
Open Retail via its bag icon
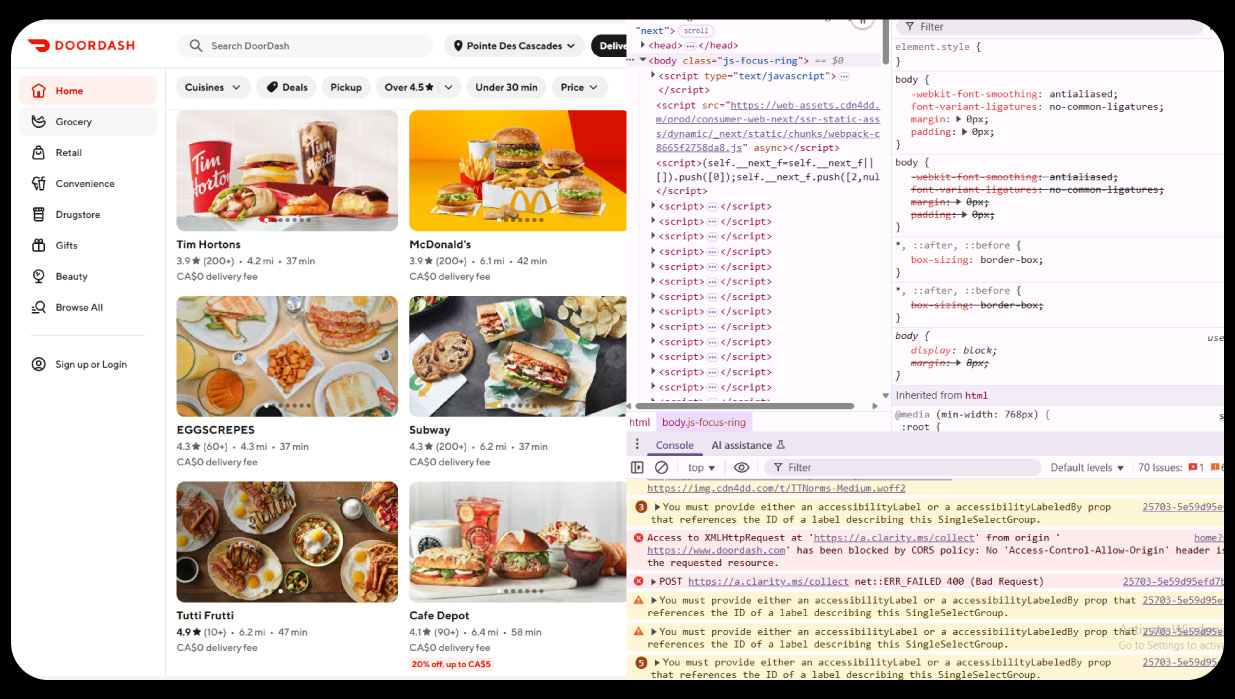[x=39, y=153]
